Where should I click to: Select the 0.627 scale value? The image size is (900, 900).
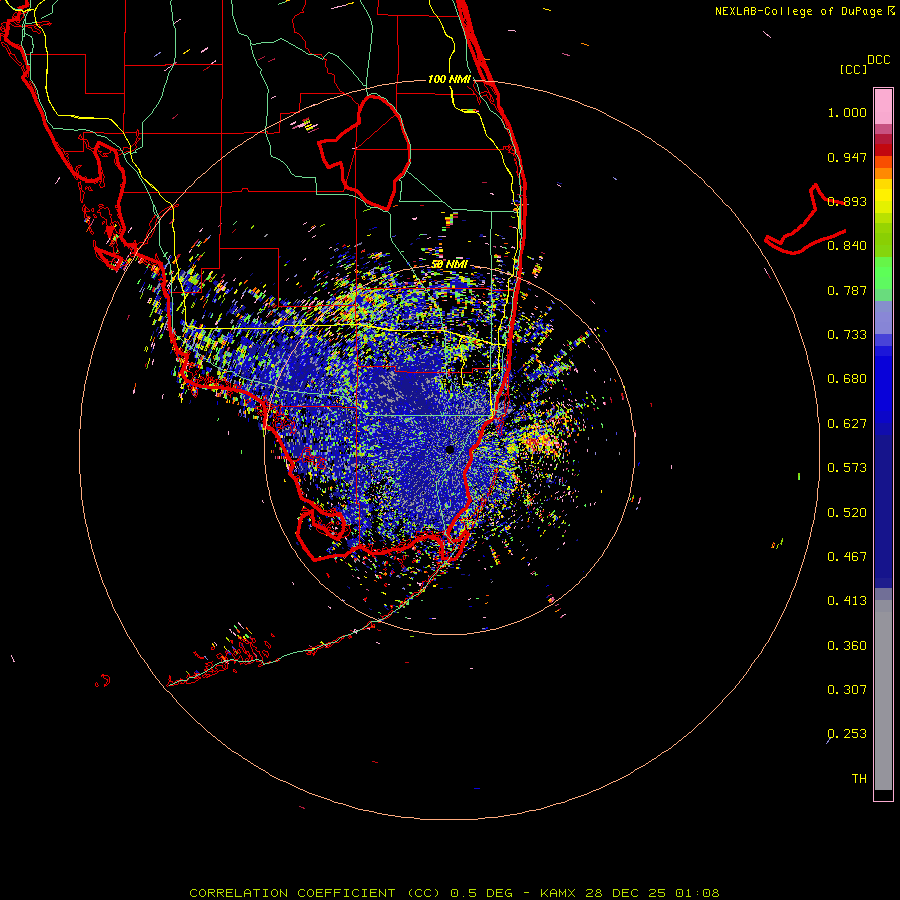click(x=847, y=424)
